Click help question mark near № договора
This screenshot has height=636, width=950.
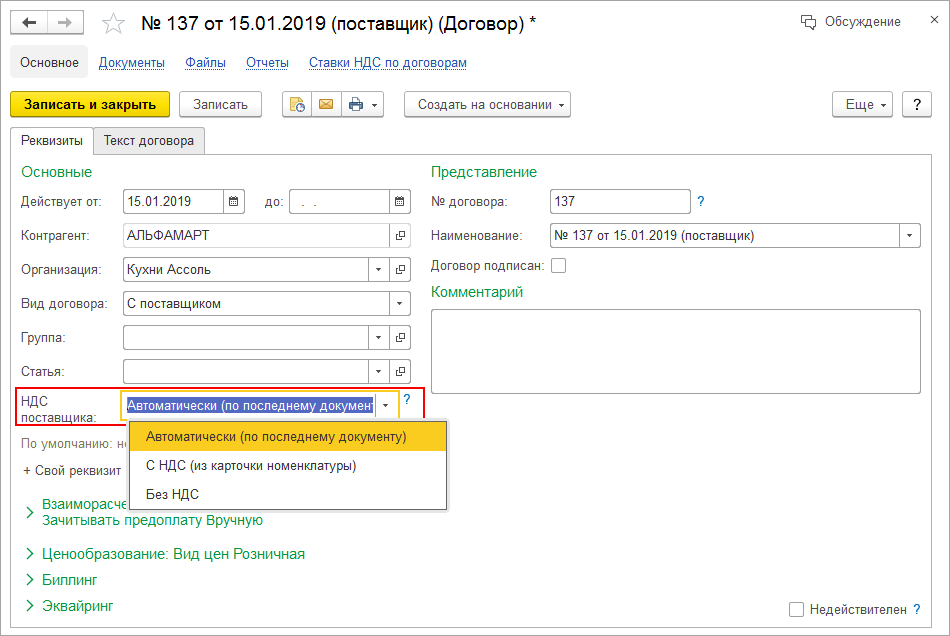tap(701, 202)
